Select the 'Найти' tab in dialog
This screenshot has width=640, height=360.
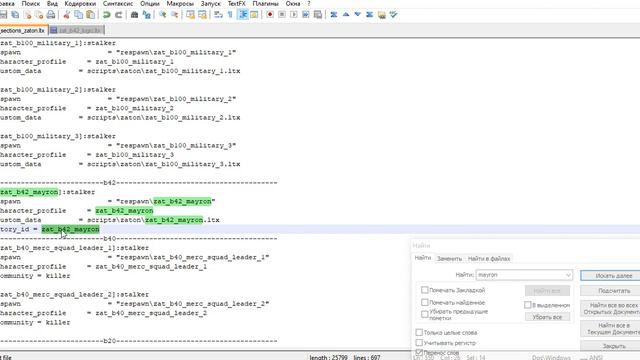422,258
